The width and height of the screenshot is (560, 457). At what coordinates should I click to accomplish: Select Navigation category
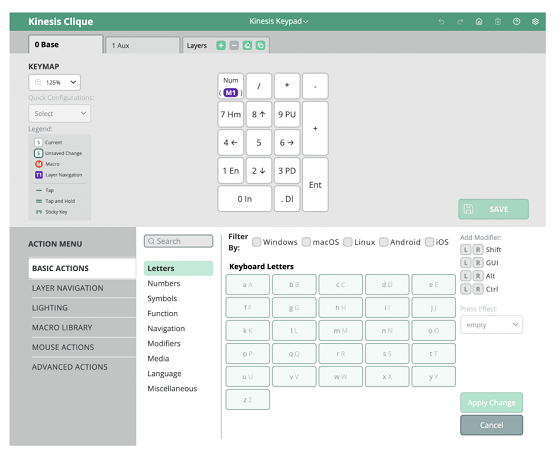tap(166, 328)
